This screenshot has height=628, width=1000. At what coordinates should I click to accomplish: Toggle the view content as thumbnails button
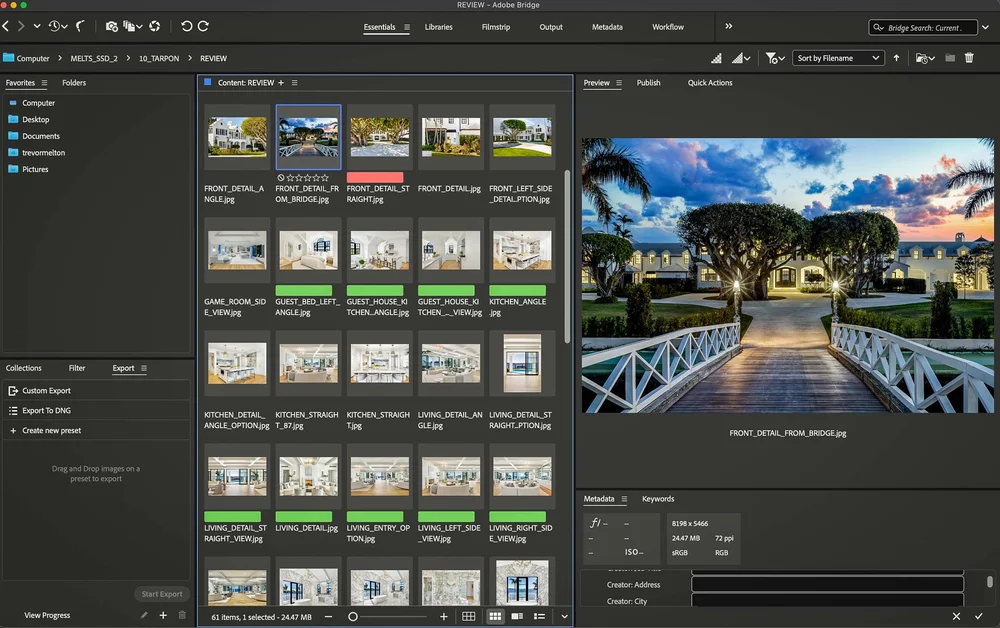(494, 617)
